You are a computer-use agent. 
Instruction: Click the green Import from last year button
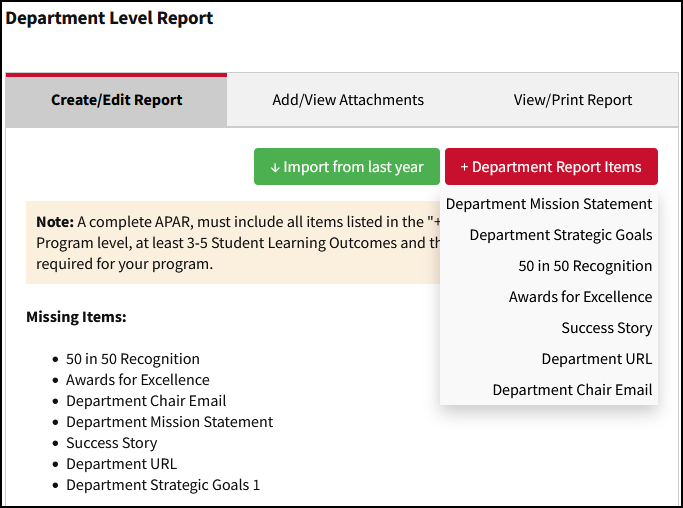[x=347, y=167]
